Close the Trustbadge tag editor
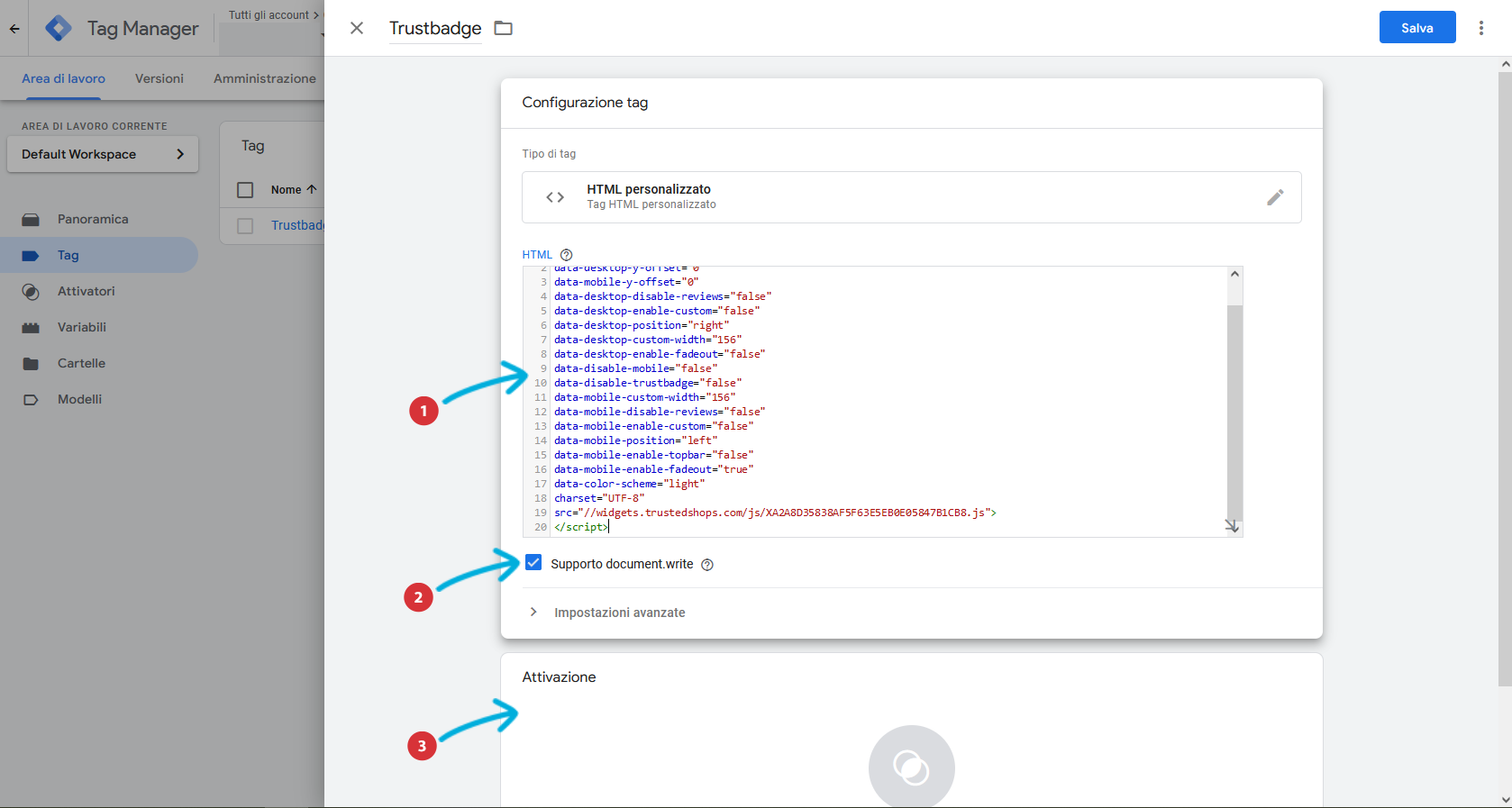Viewport: 1512px width, 808px height. tap(357, 28)
